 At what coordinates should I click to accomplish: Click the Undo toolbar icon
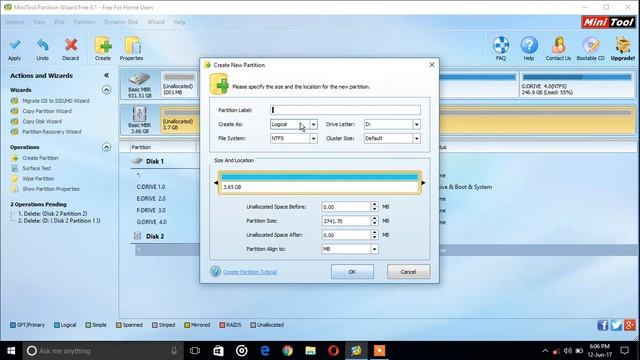[42, 45]
